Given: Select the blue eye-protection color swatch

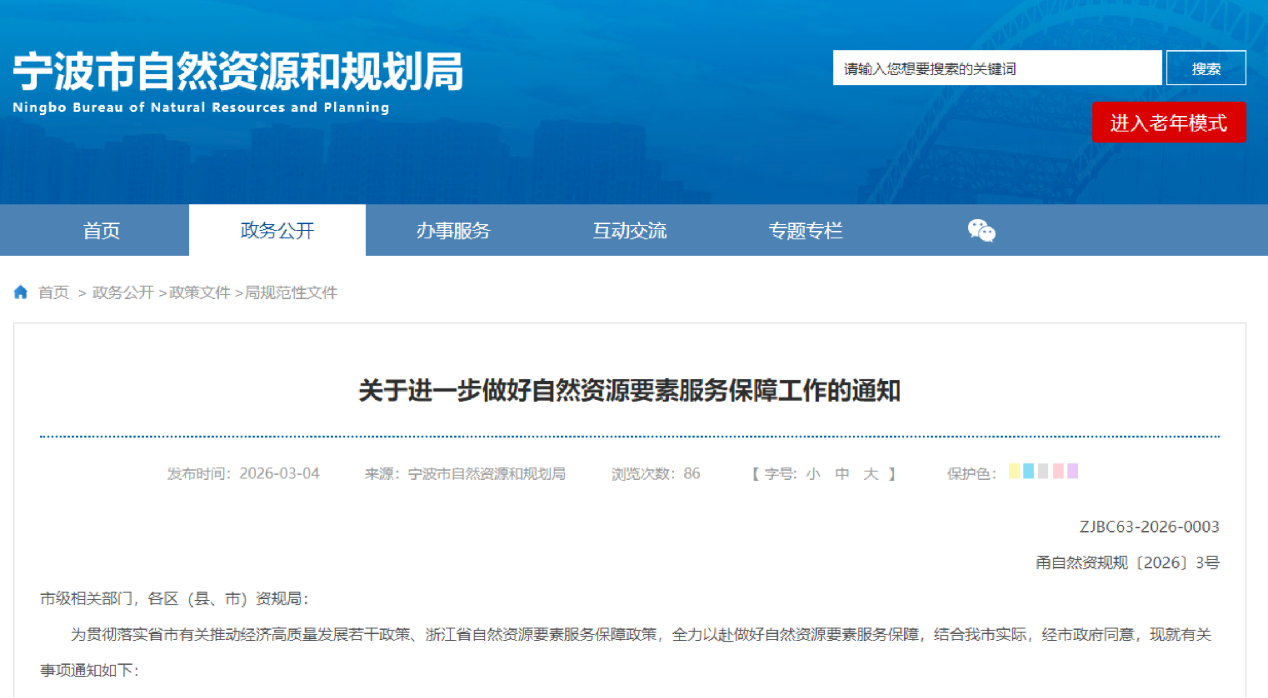Looking at the screenshot, I should (1028, 472).
